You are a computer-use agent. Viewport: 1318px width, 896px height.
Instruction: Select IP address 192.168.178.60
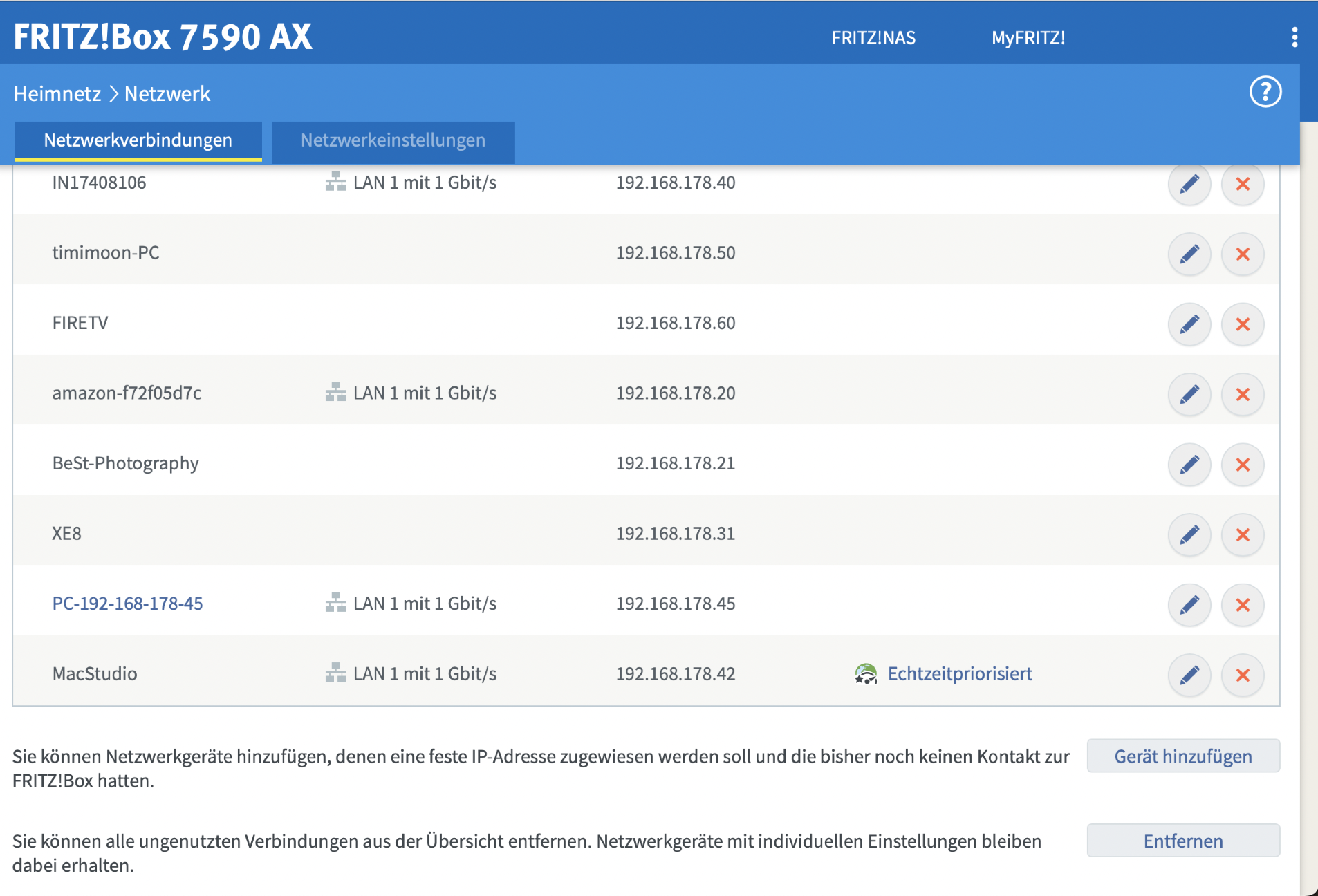point(676,323)
